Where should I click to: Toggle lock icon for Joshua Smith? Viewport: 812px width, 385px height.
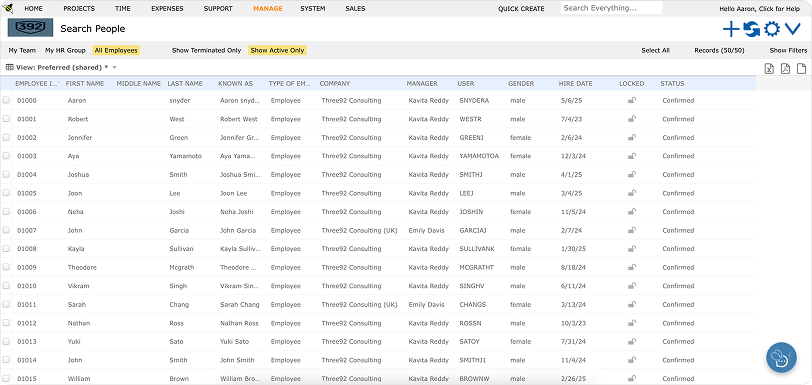tap(632, 175)
